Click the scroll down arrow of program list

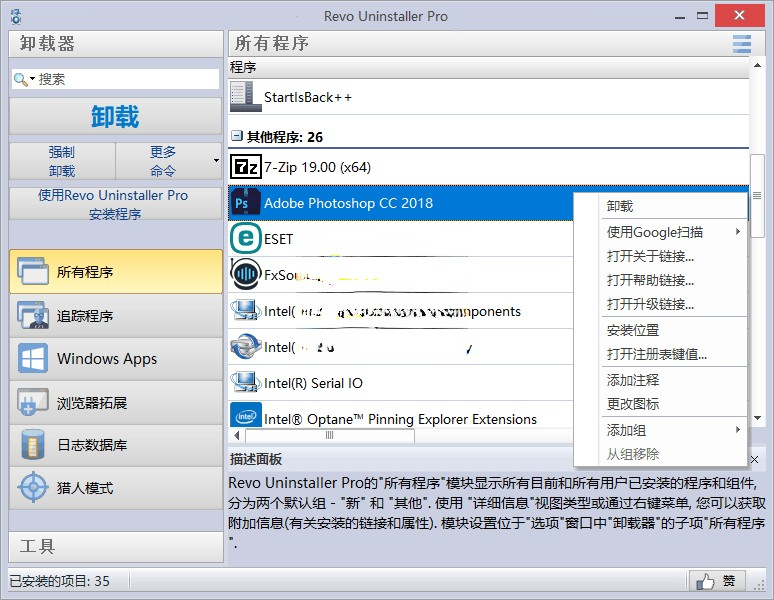[x=757, y=418]
